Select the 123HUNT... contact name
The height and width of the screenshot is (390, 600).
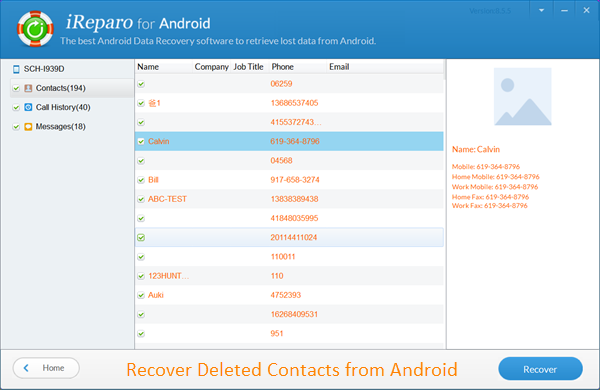(x=169, y=276)
